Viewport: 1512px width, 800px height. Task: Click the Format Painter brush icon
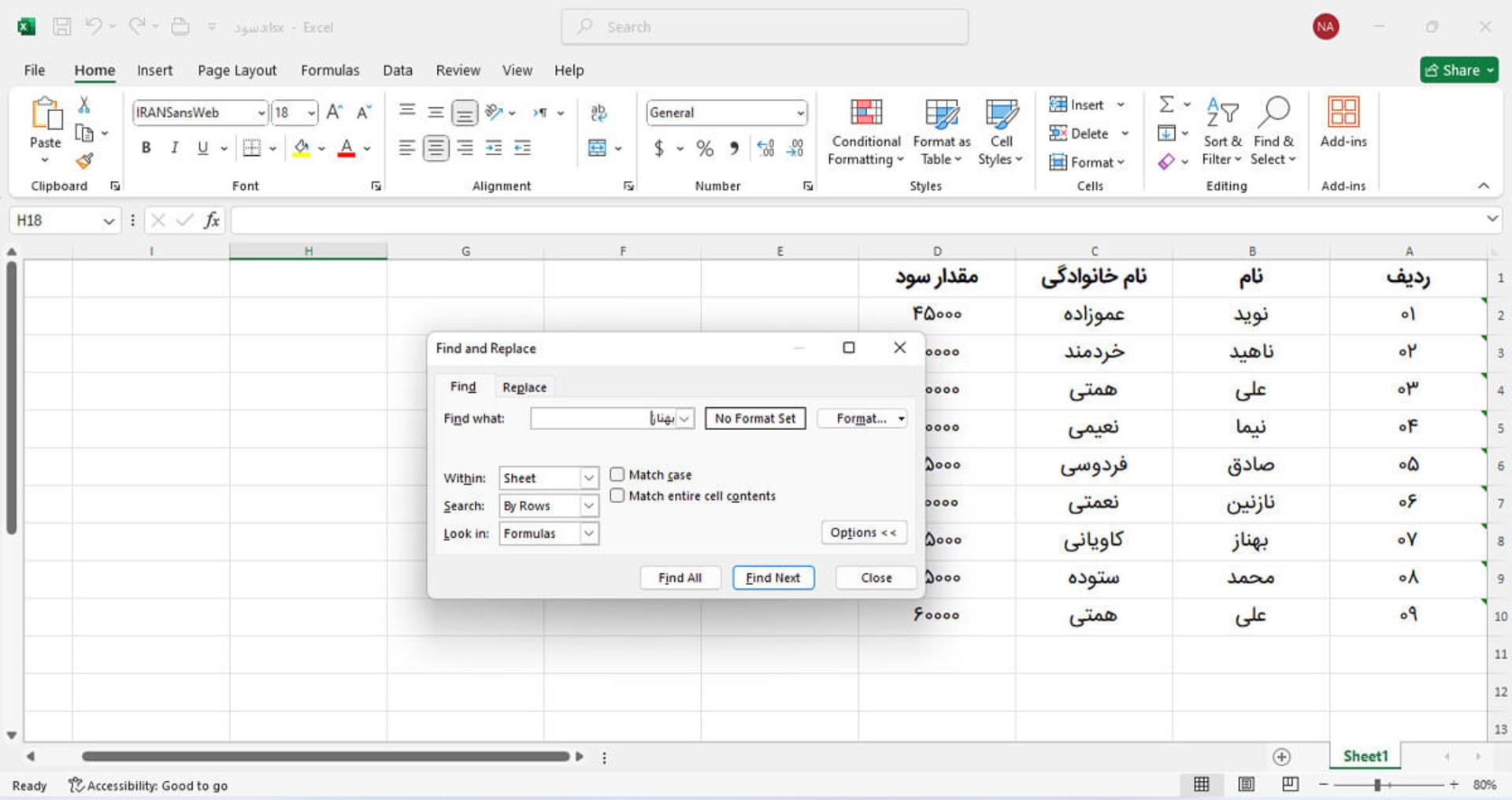click(x=84, y=161)
